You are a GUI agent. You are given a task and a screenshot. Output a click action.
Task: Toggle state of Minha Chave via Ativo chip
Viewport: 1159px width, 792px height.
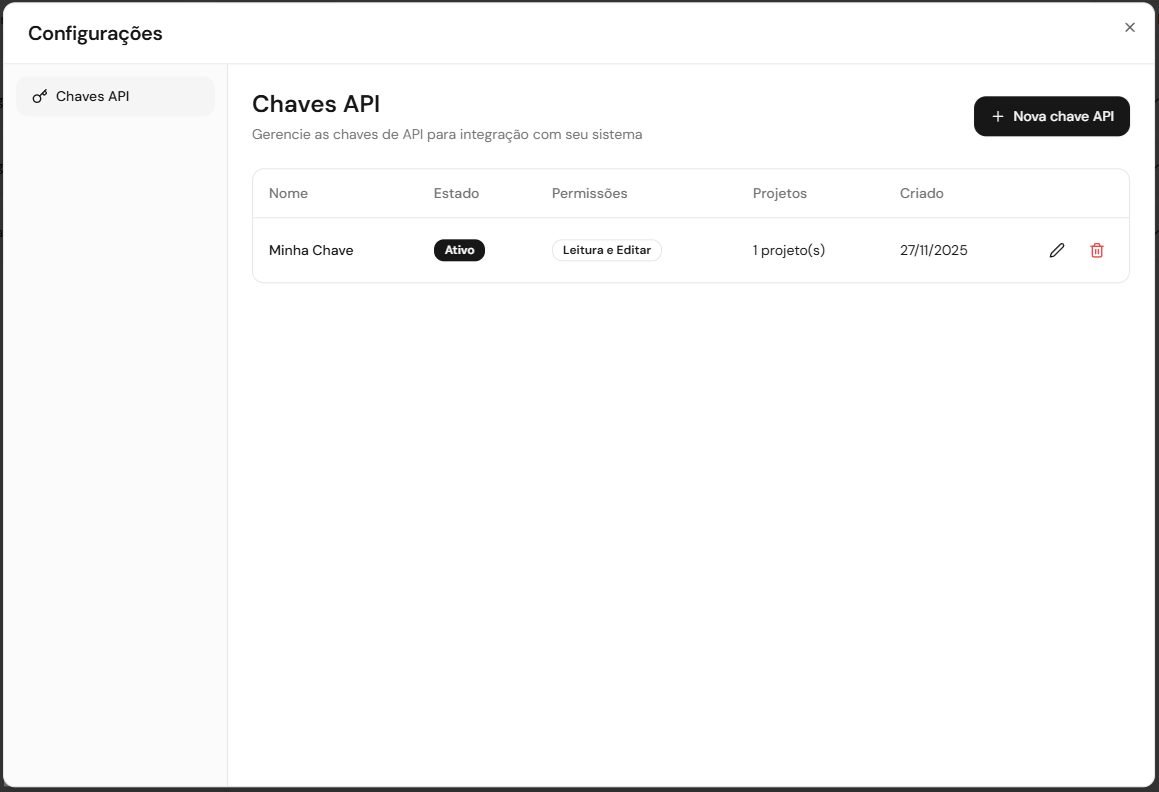(459, 250)
